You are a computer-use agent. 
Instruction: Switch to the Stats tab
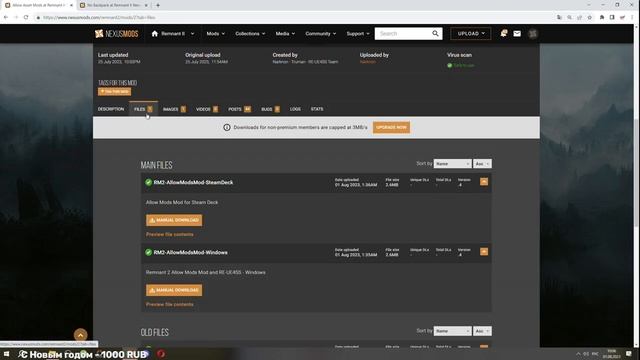click(317, 109)
